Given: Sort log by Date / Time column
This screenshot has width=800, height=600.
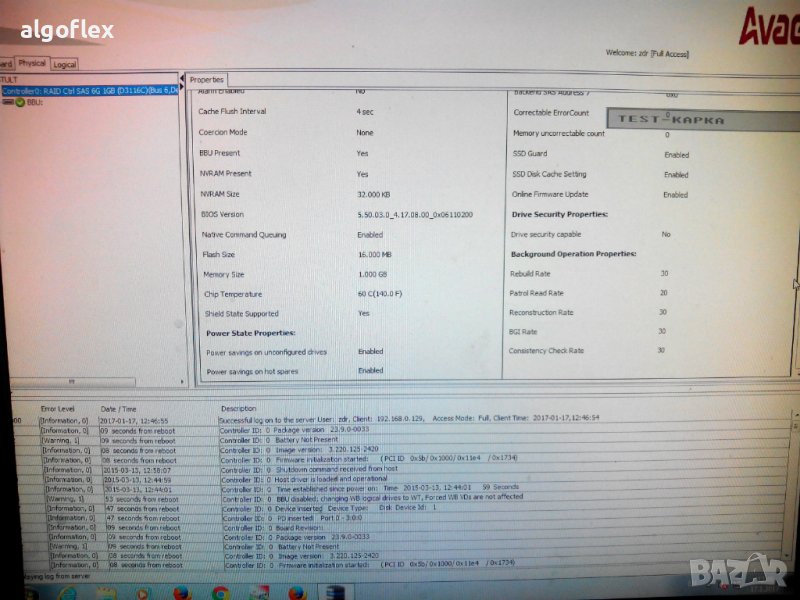Looking at the screenshot, I should [x=116, y=409].
